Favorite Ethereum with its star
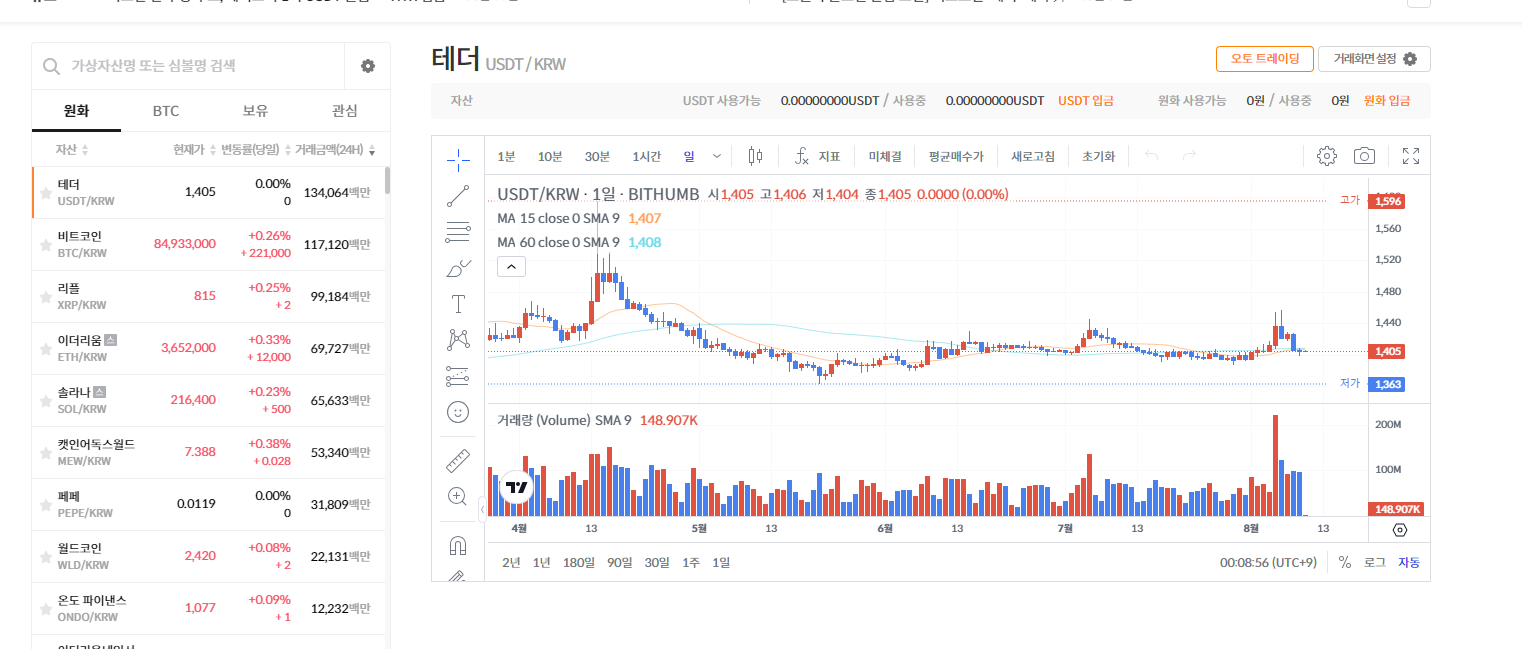1522x649 pixels. [x=45, y=349]
